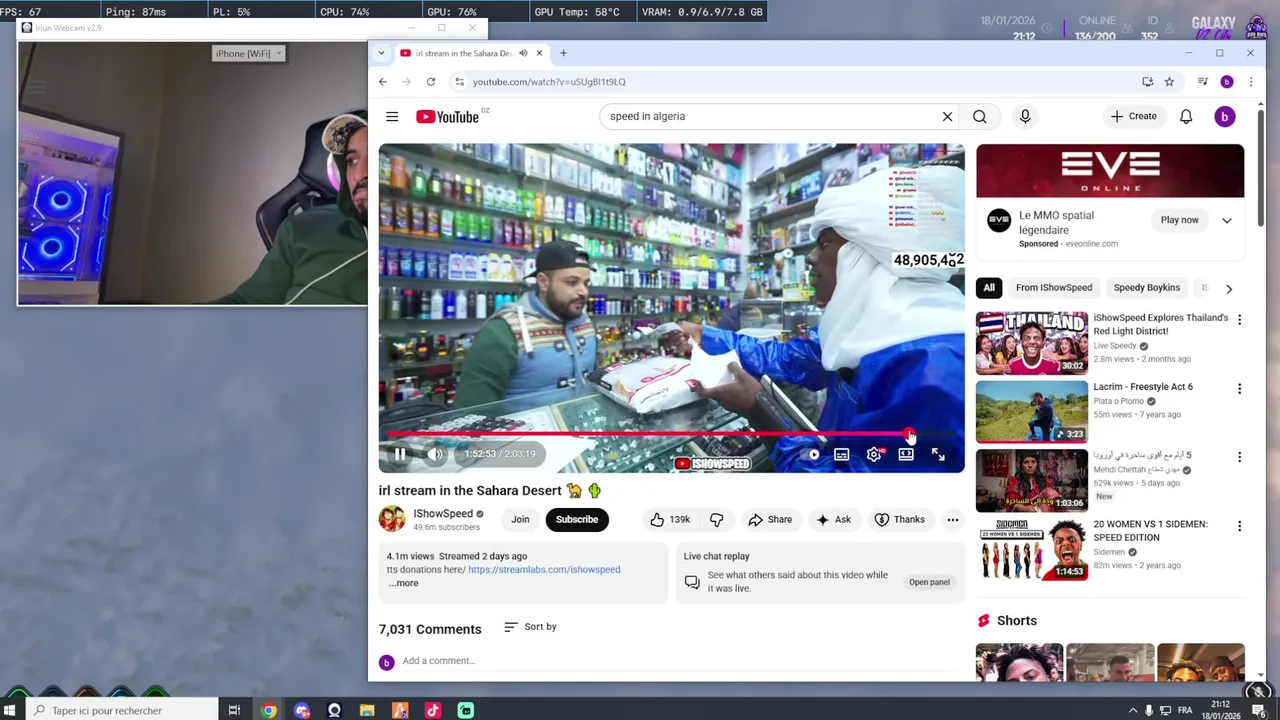This screenshot has height=720, width=1280.
Task: Open the live chat replay panel
Action: click(929, 582)
